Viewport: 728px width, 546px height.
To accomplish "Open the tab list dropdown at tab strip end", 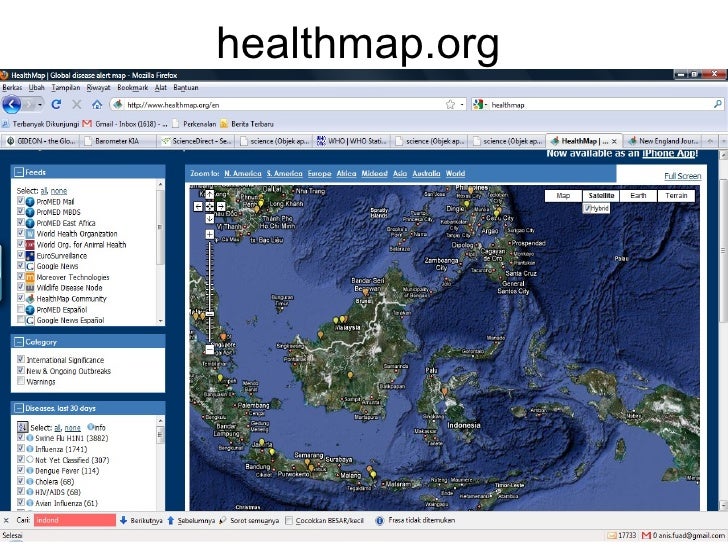I will (x=723, y=140).
